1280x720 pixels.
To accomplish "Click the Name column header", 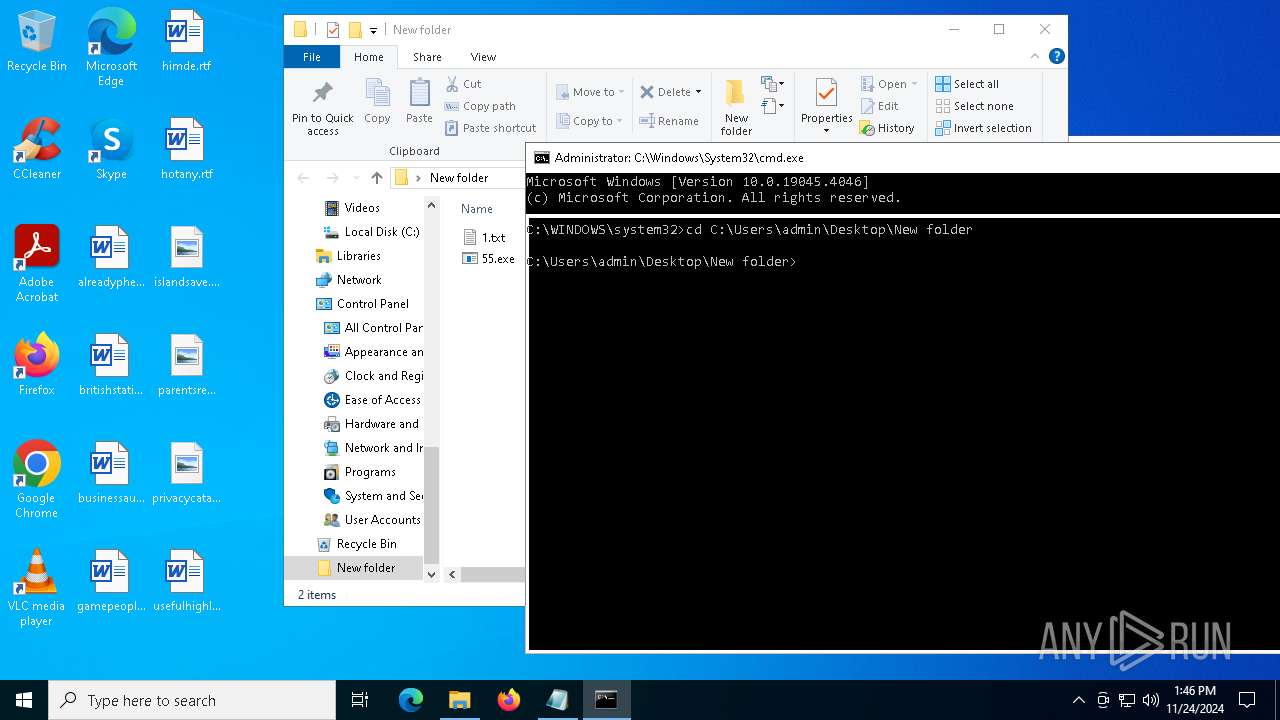I will 477,209.
